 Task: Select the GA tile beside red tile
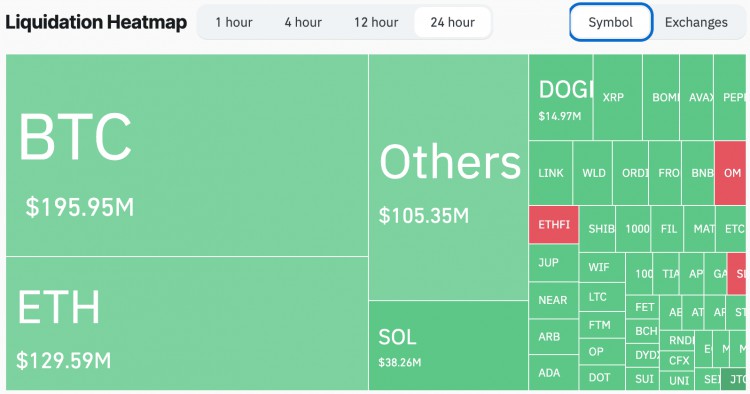tap(716, 274)
